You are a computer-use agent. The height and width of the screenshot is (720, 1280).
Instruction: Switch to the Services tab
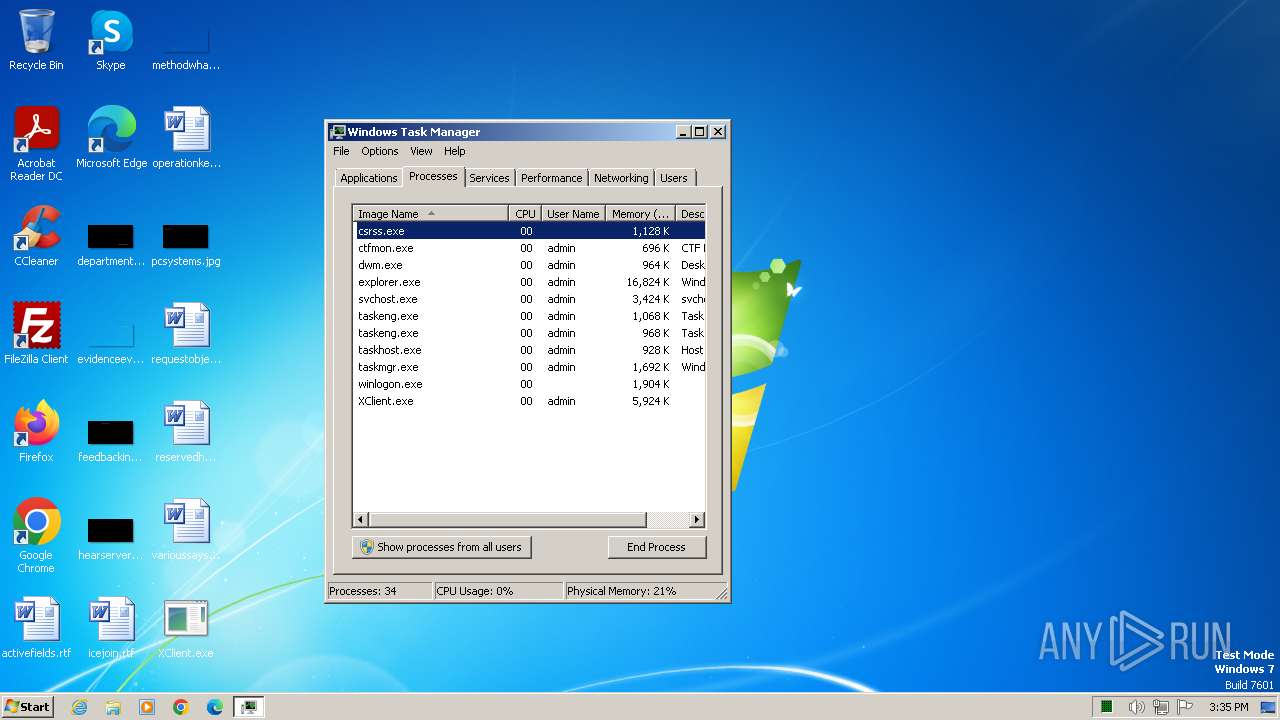pos(489,178)
